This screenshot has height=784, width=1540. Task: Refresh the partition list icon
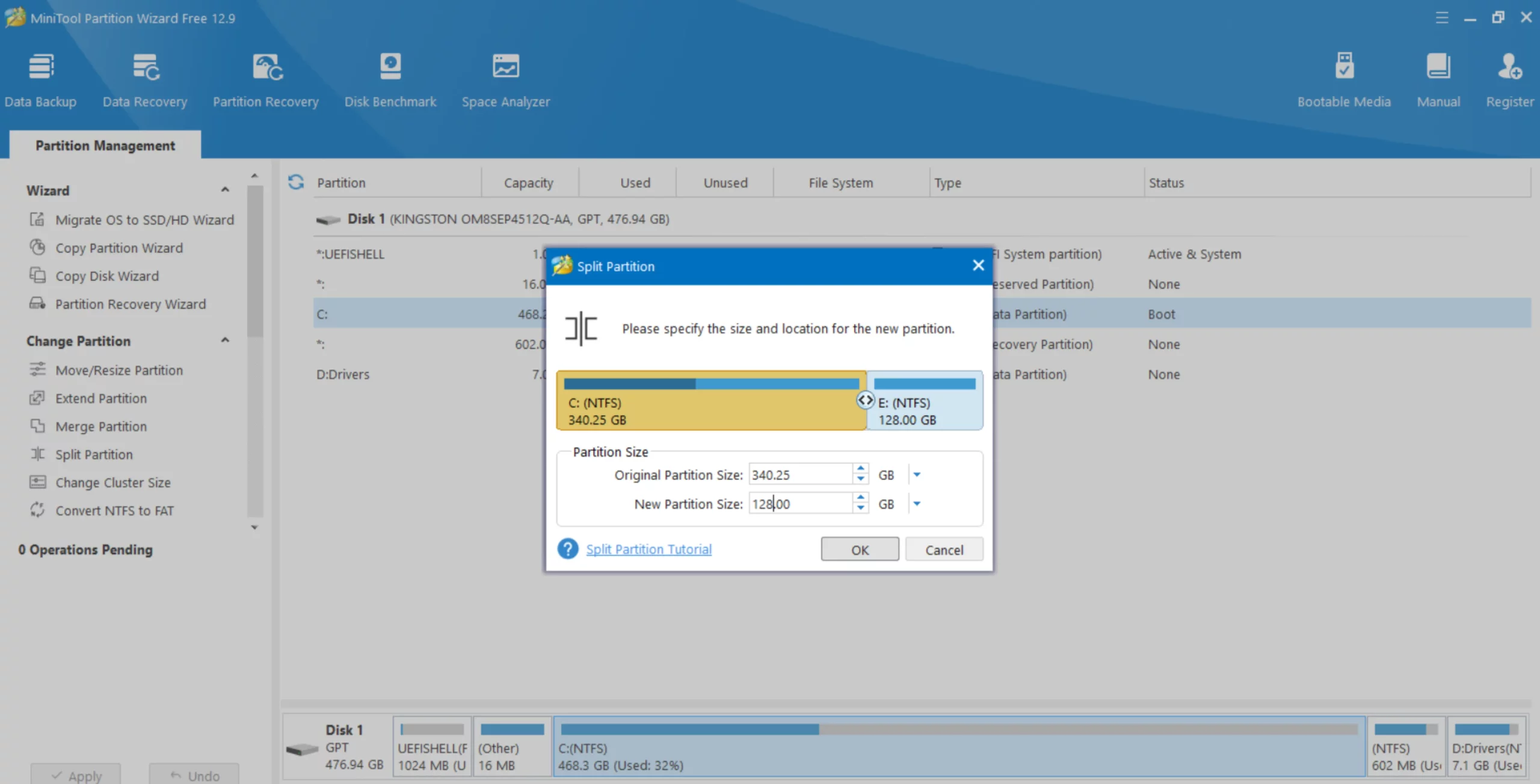pyautogui.click(x=295, y=182)
